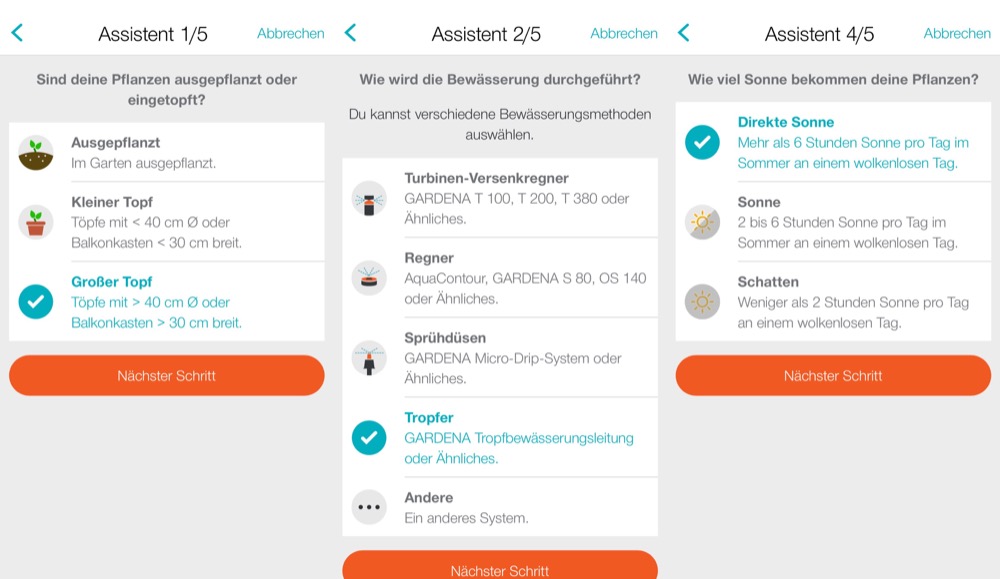Choose the Schatten shaded sun icon
This screenshot has width=1000, height=579.
coord(702,302)
